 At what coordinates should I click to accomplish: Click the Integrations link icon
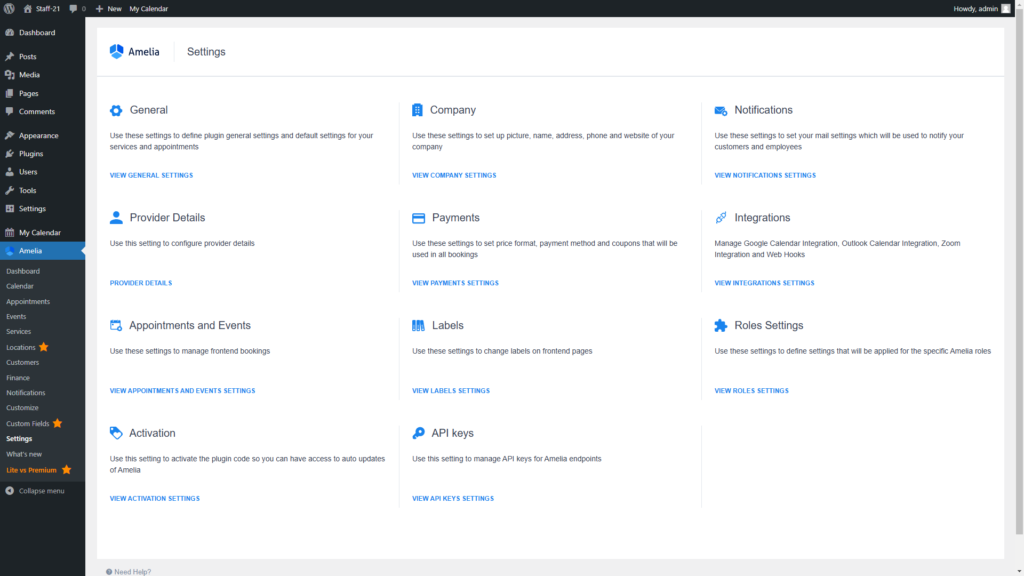pos(721,218)
